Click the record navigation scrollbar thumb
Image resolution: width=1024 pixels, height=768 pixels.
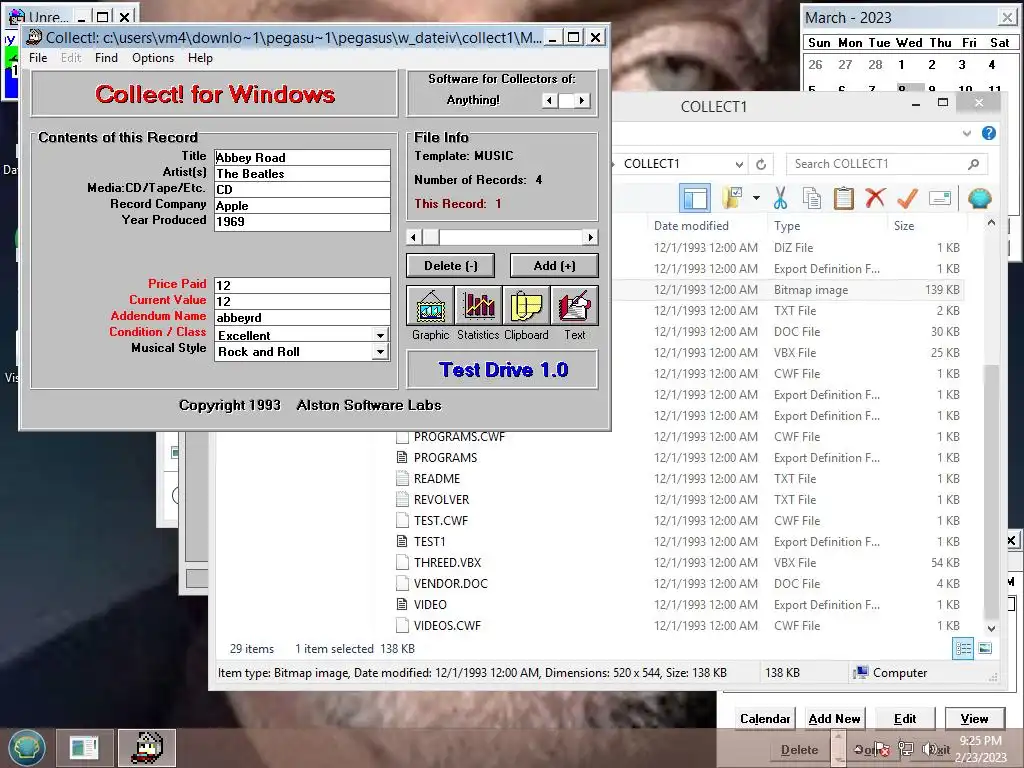[x=431, y=237]
